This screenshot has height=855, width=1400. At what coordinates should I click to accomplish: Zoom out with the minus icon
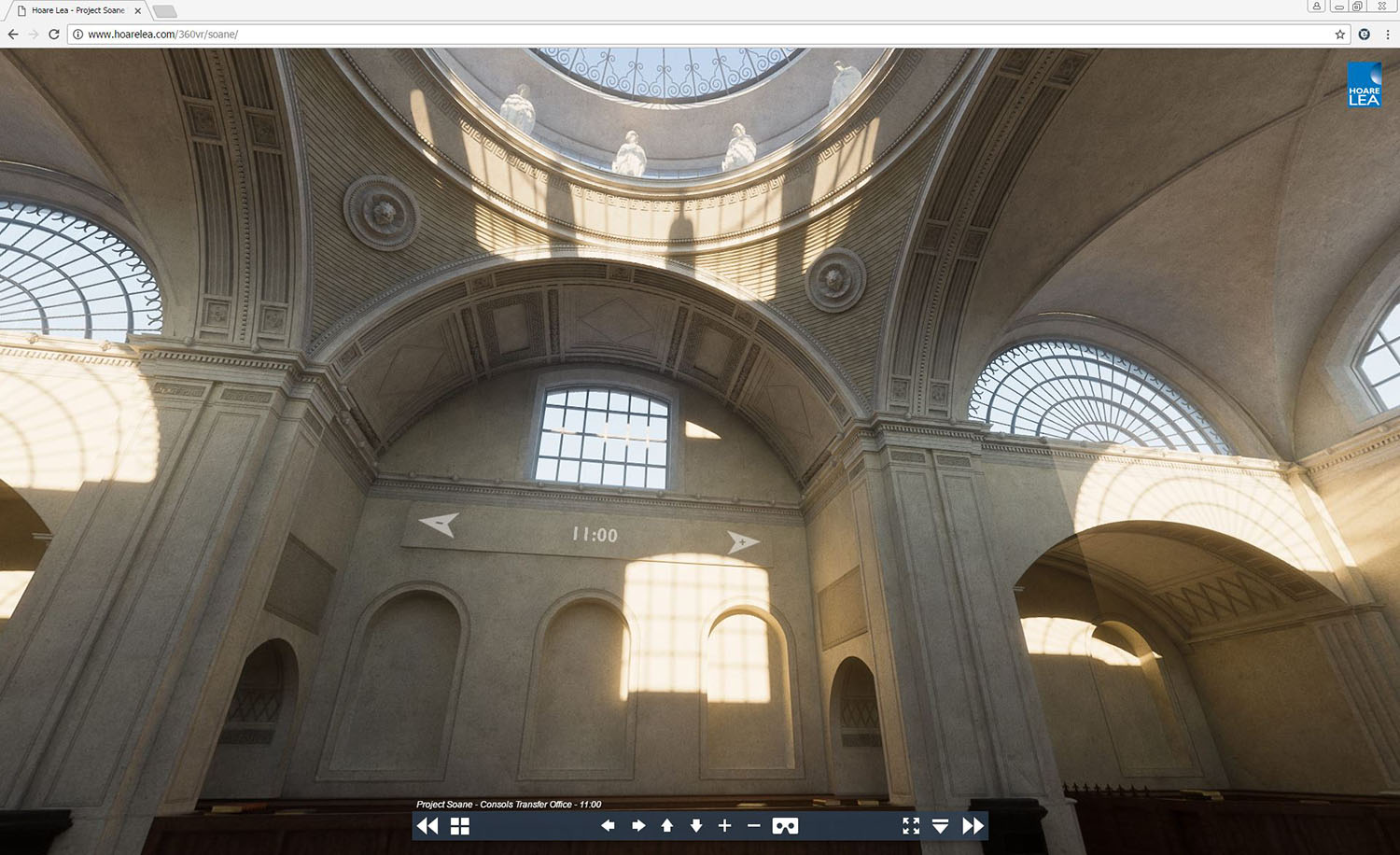point(754,826)
